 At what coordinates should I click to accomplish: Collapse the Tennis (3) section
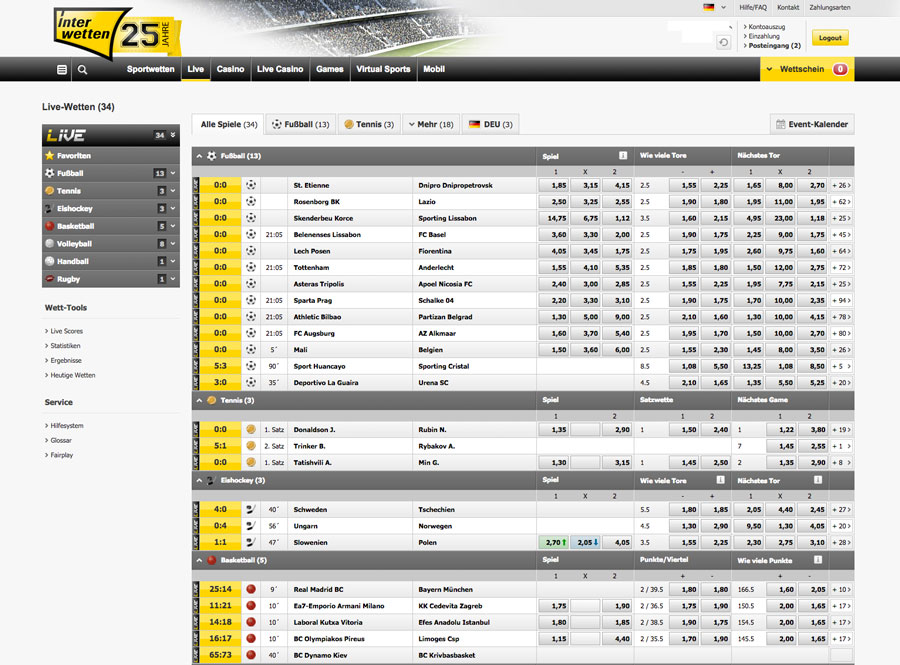pyautogui.click(x=199, y=400)
